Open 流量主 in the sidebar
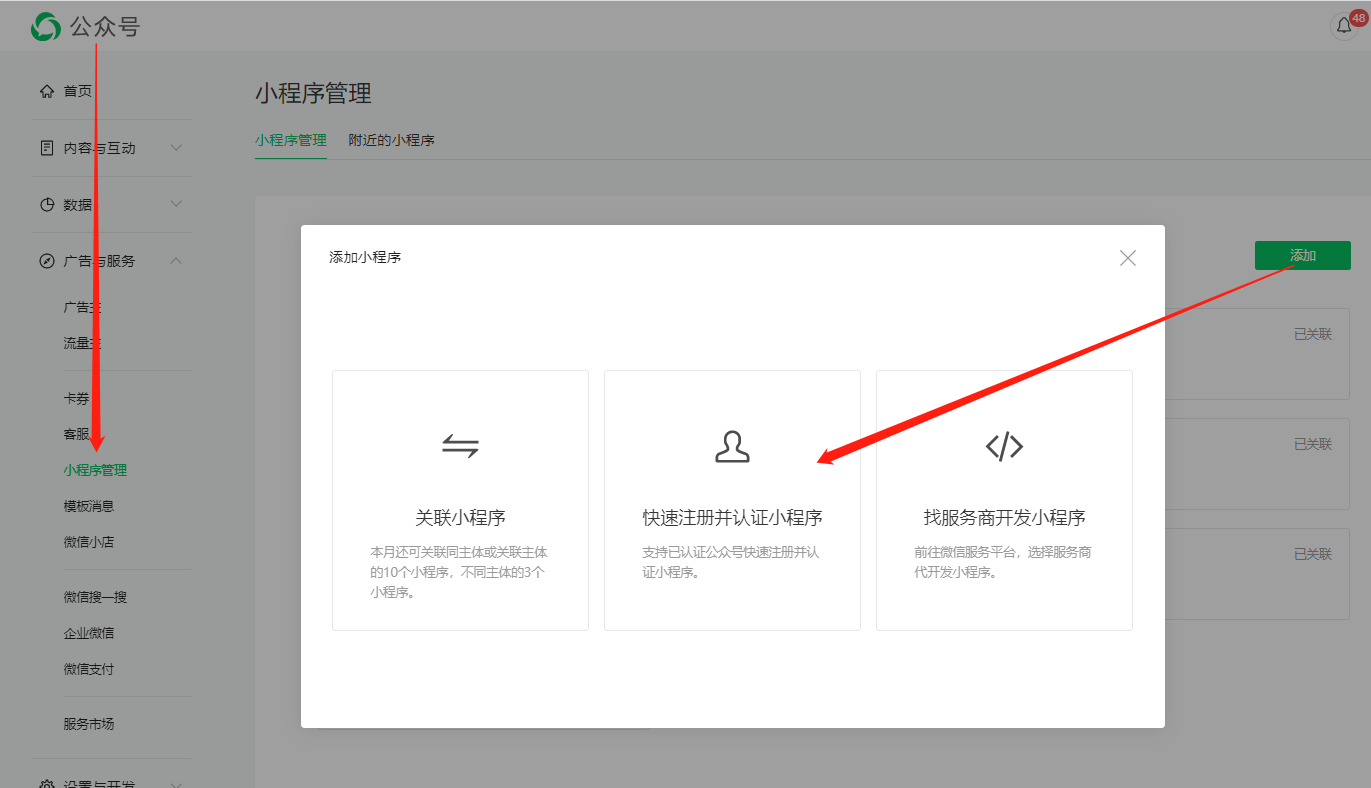The width and height of the screenshot is (1371, 788). (x=82, y=343)
